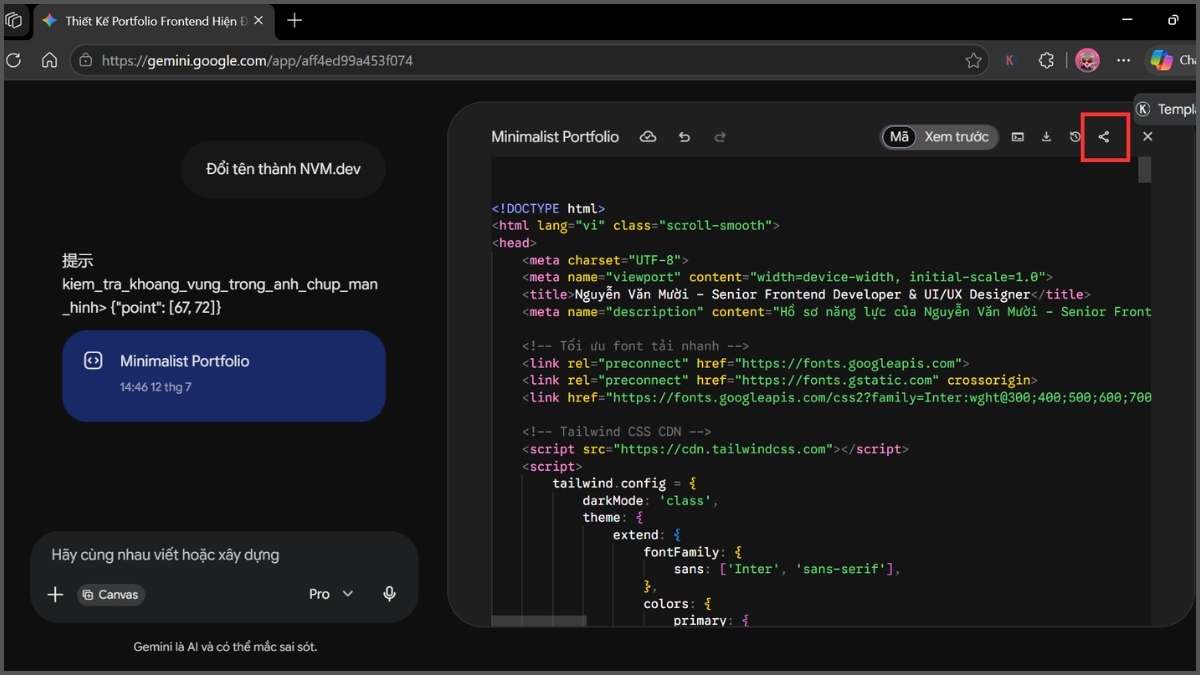Open the console panel icon

point(1017,137)
